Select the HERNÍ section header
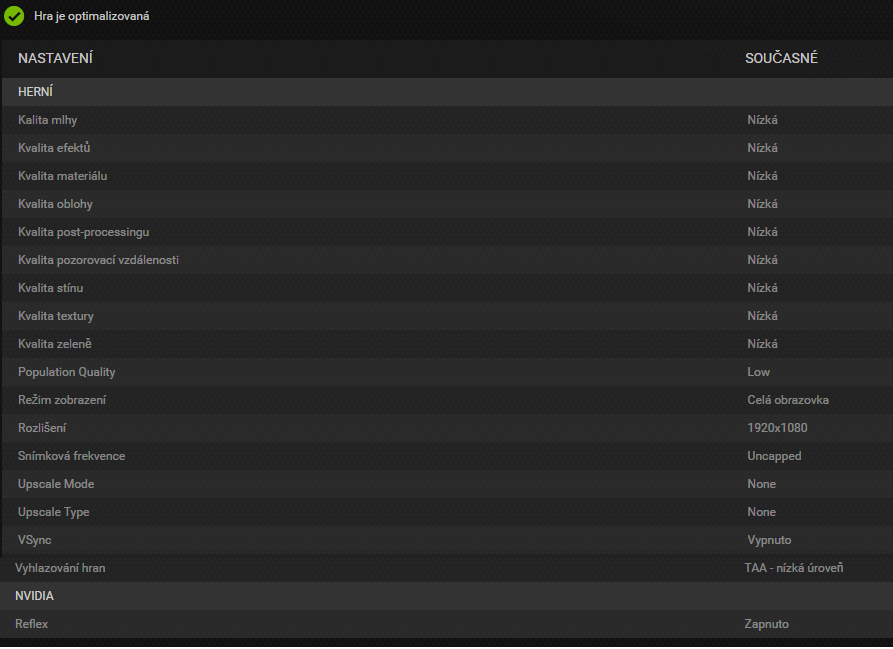Viewport: 893px width, 649px height. click(x=35, y=92)
